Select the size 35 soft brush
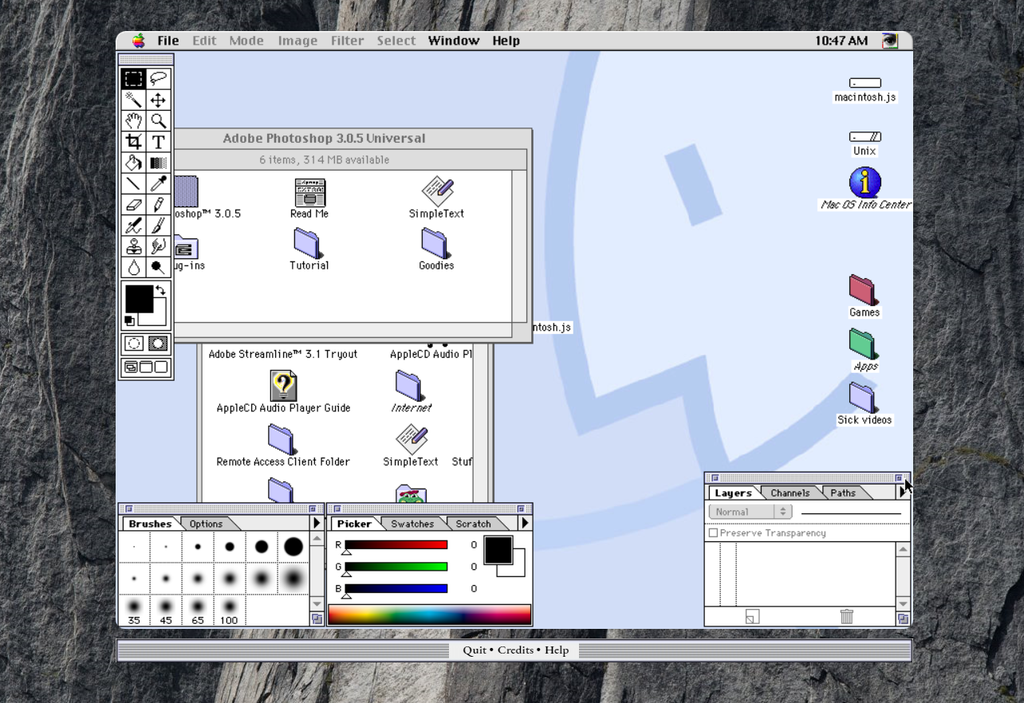 134,610
